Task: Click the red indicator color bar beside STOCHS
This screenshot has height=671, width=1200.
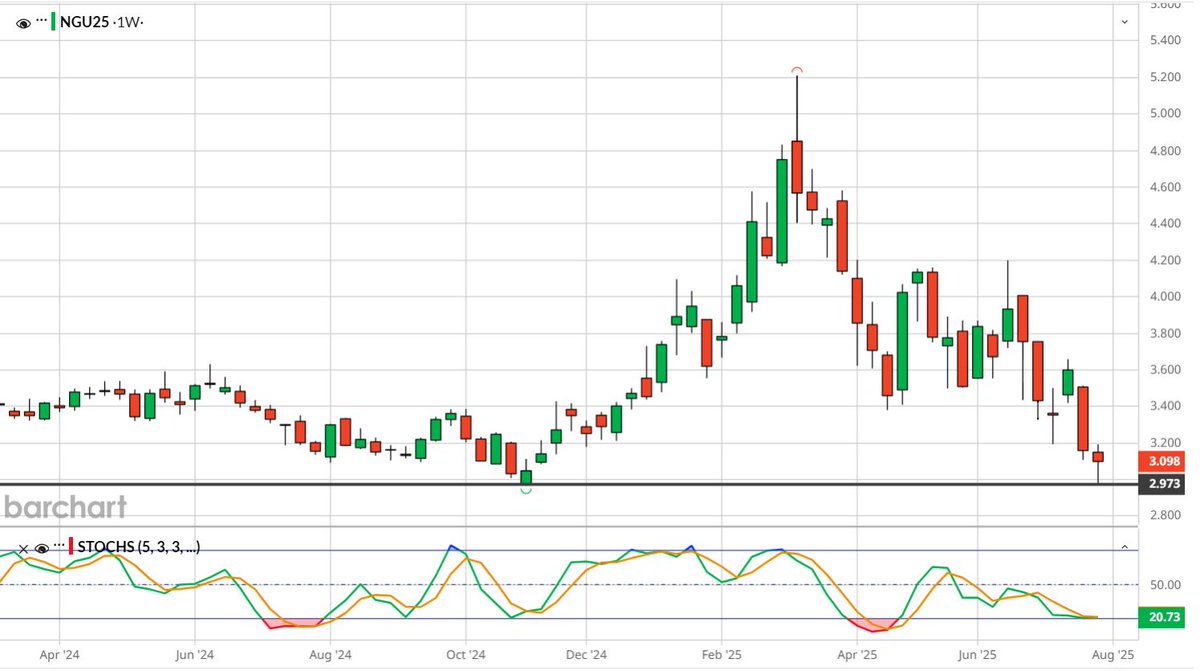Action: pos(71,547)
